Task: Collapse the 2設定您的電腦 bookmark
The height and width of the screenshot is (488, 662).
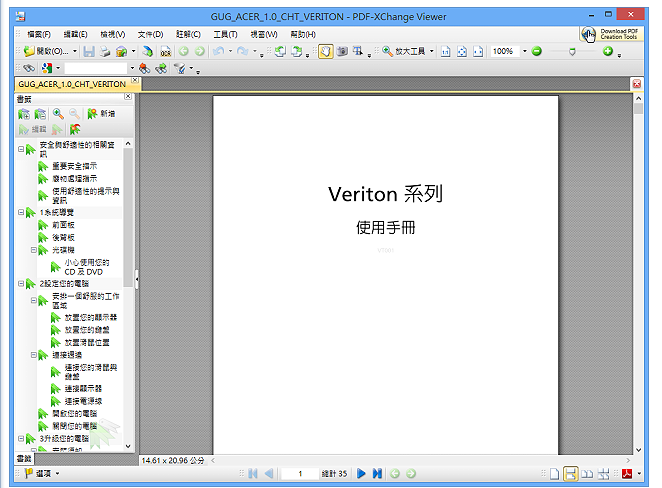Action: click(x=21, y=284)
